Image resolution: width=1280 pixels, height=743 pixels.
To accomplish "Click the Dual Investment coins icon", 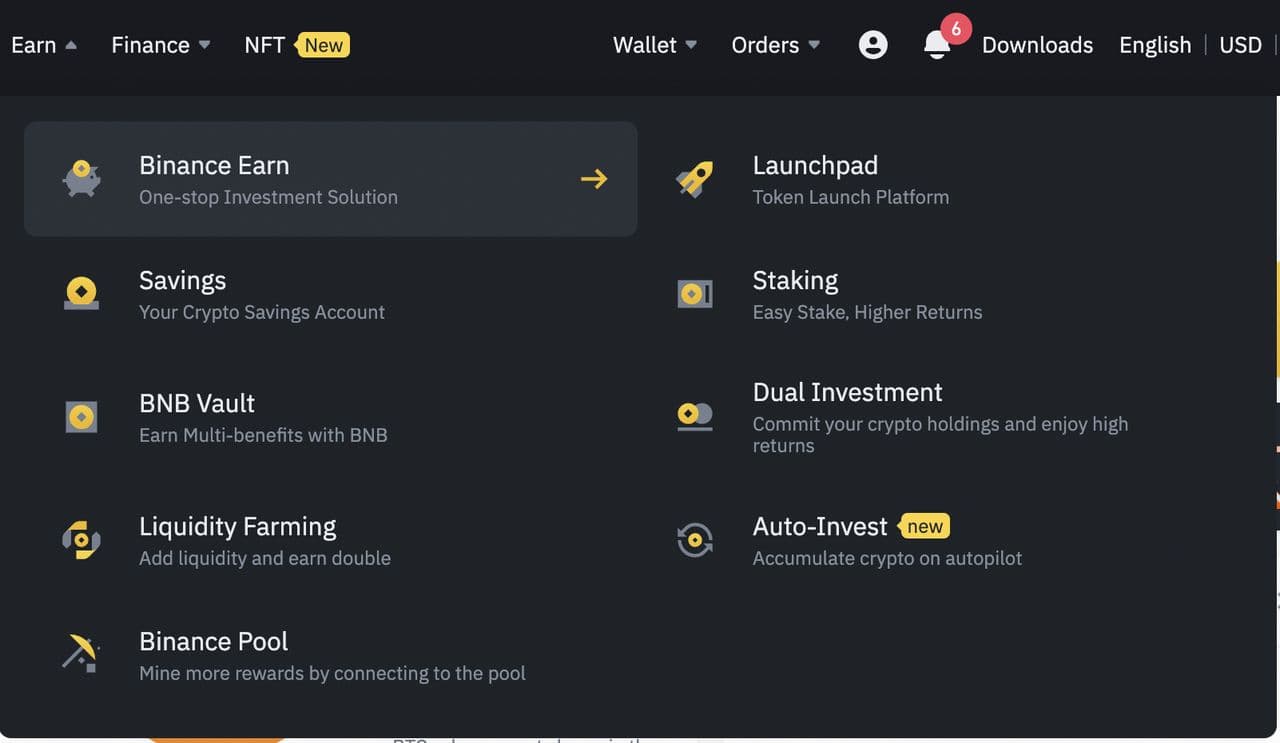I will (x=695, y=416).
